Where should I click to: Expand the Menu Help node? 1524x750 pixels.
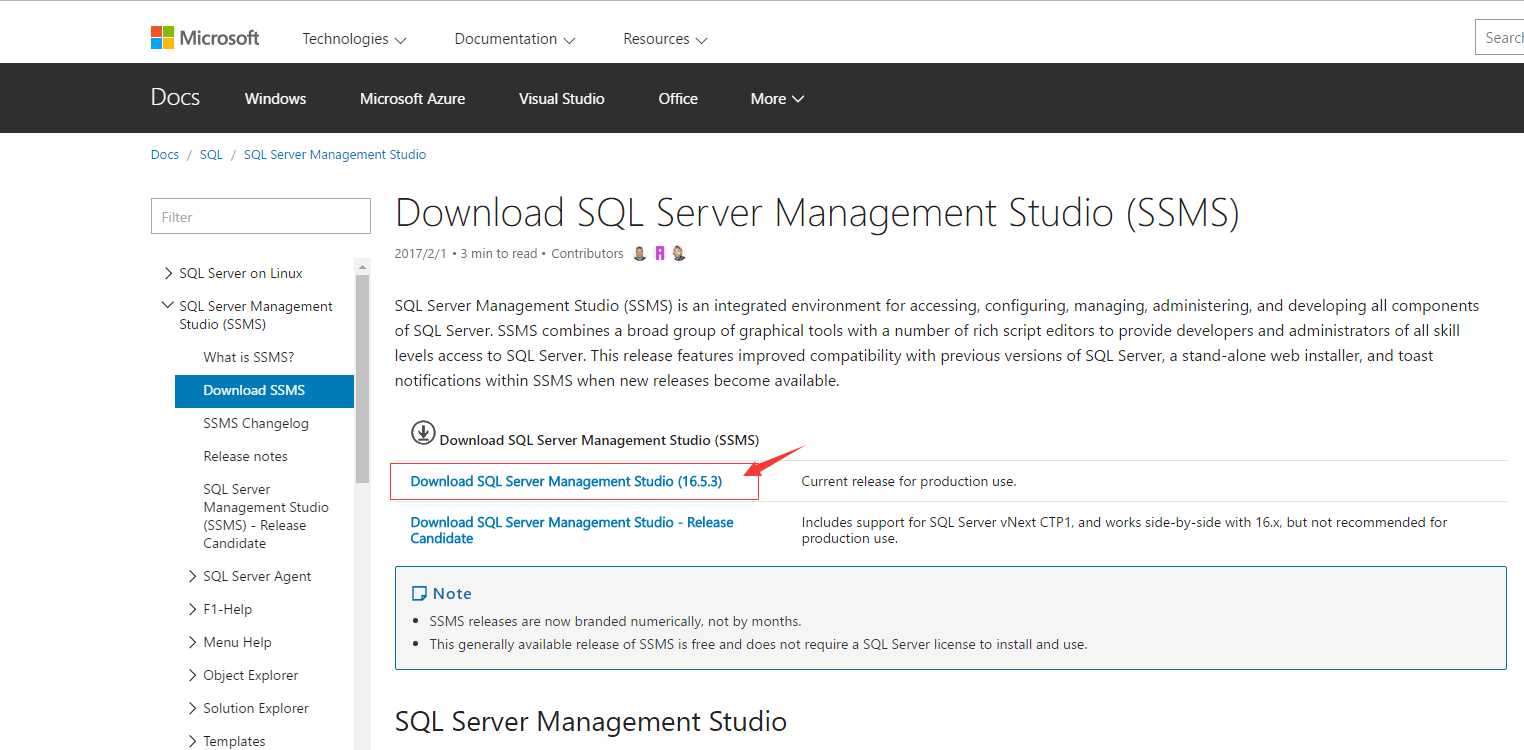(192, 642)
